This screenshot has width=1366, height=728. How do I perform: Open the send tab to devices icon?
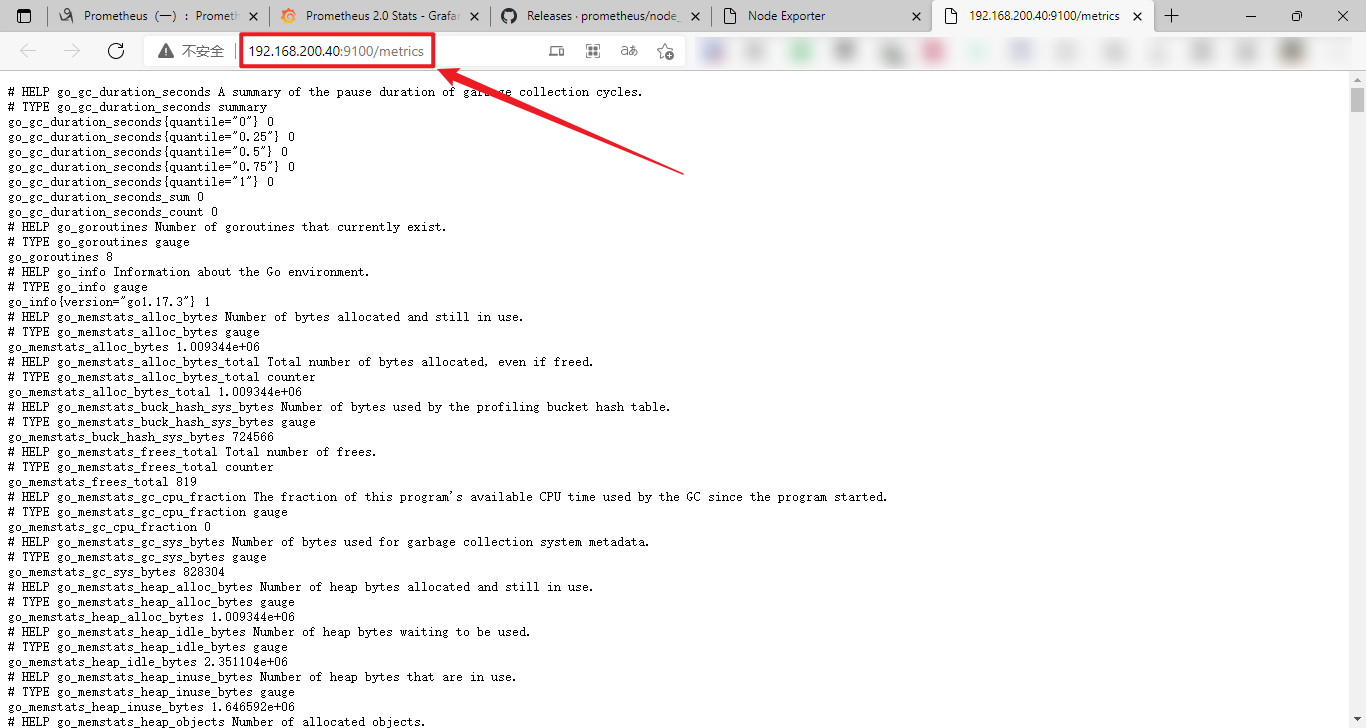557,51
